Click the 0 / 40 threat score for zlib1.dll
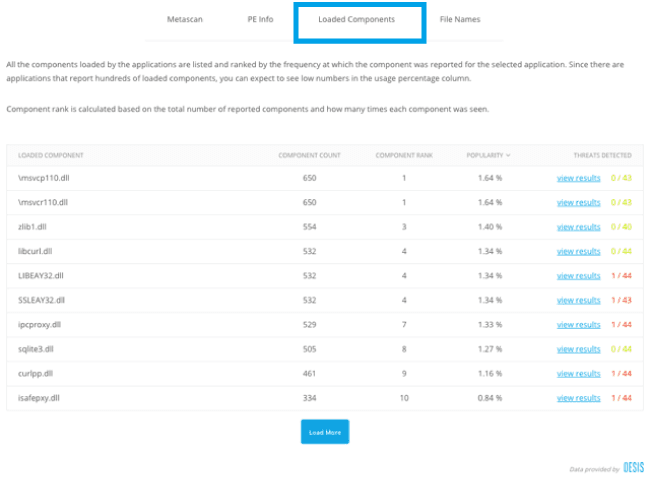The width and height of the screenshot is (650, 478). (621, 227)
